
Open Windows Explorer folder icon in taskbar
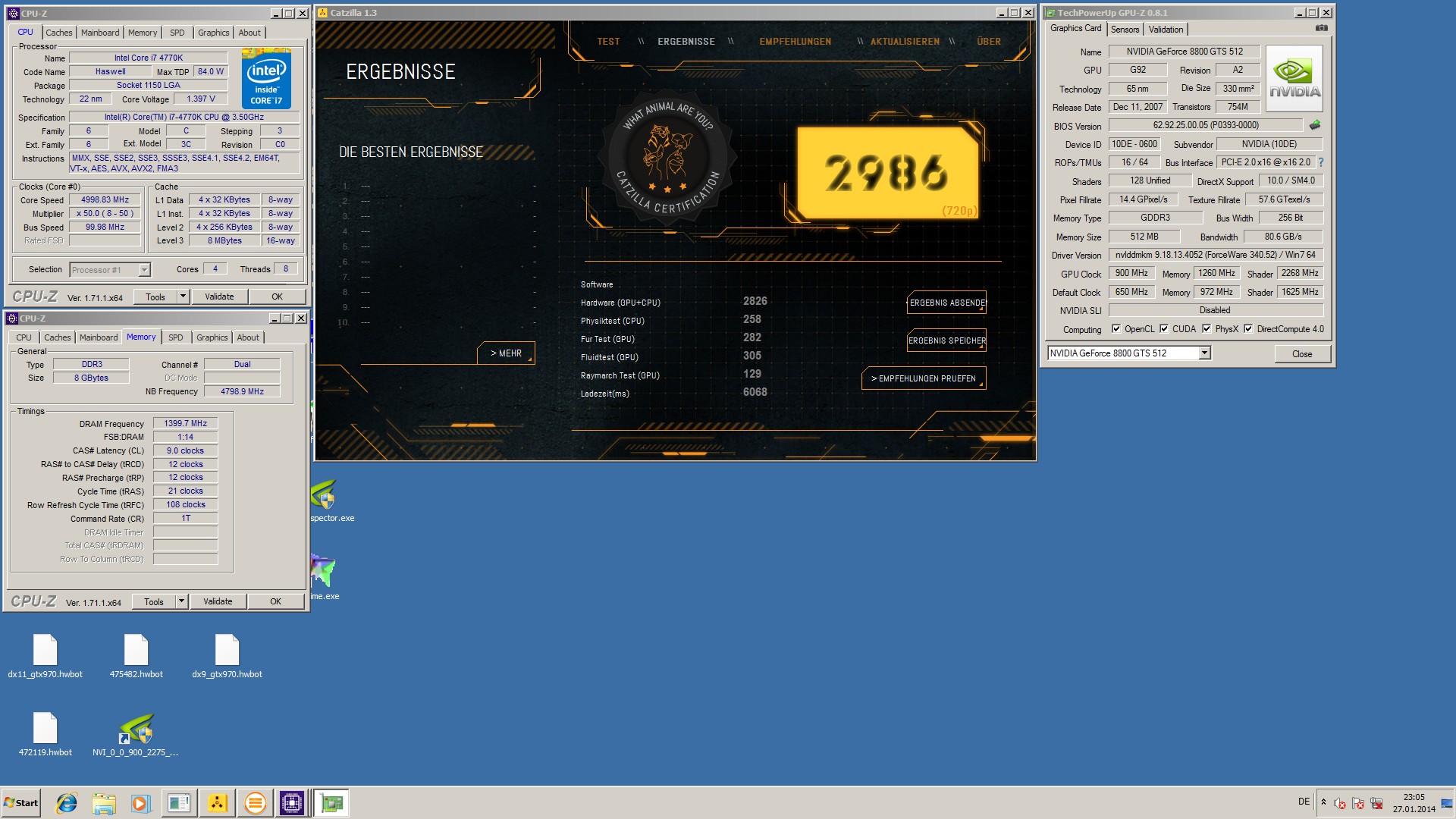(104, 802)
